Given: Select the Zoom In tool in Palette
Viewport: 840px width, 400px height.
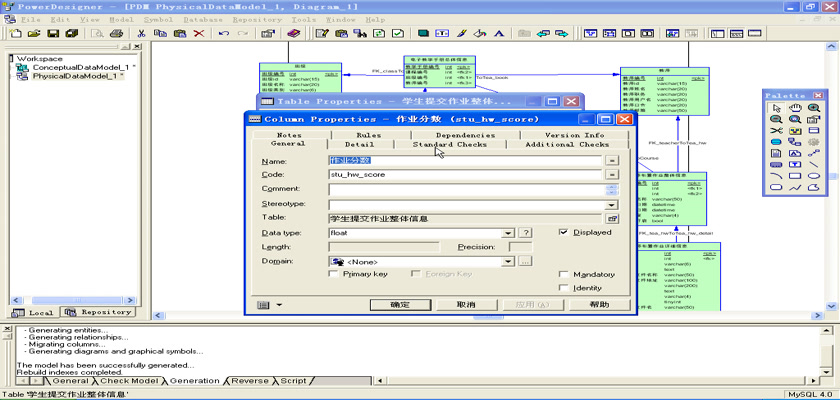Looking at the screenshot, I should (814, 108).
